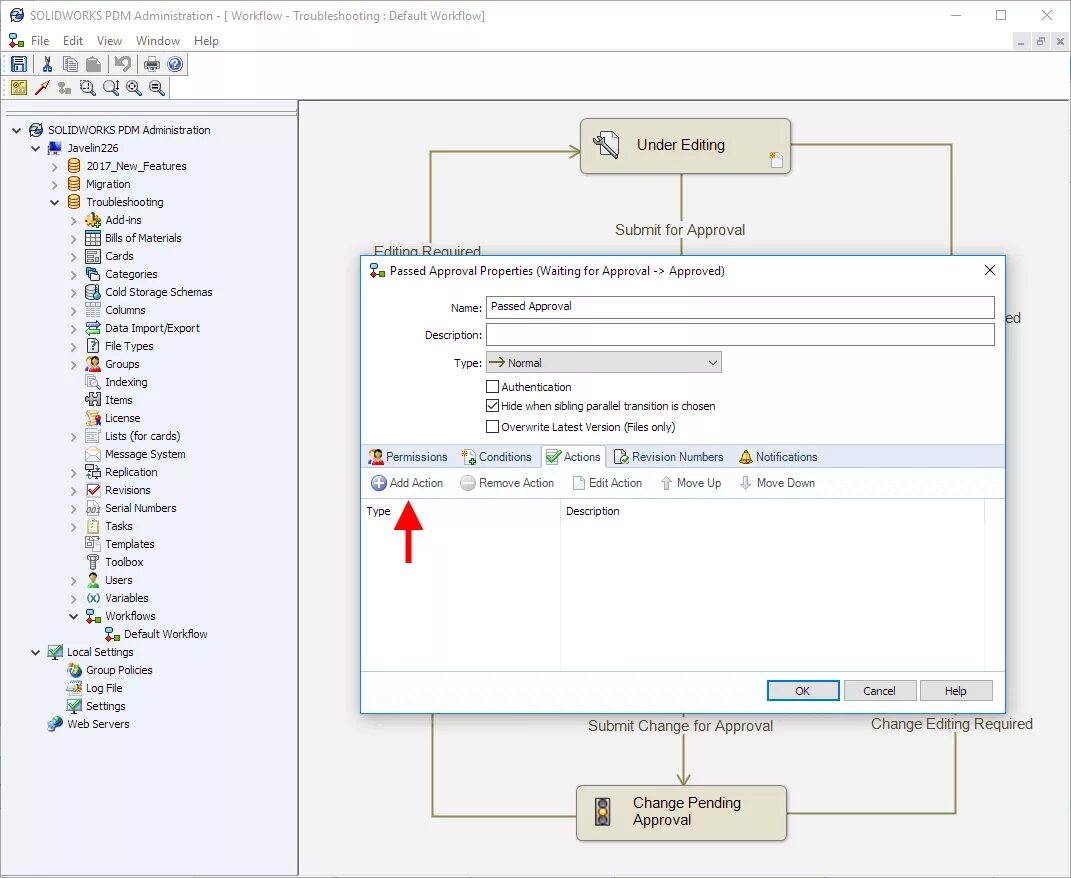Click the OK button

click(x=803, y=691)
